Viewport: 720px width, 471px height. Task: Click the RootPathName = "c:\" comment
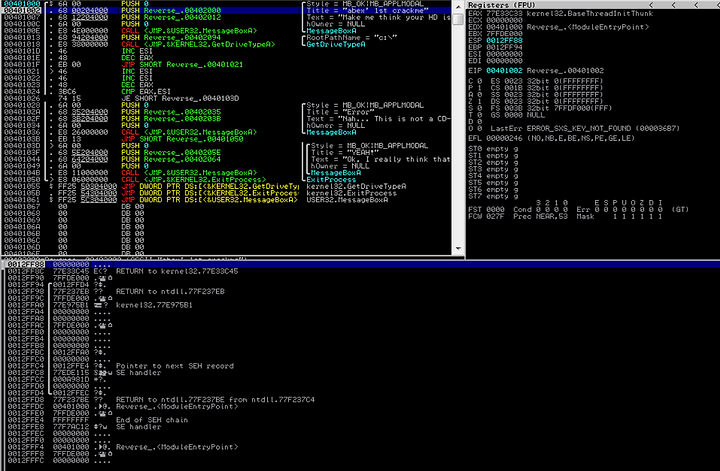tap(352, 37)
